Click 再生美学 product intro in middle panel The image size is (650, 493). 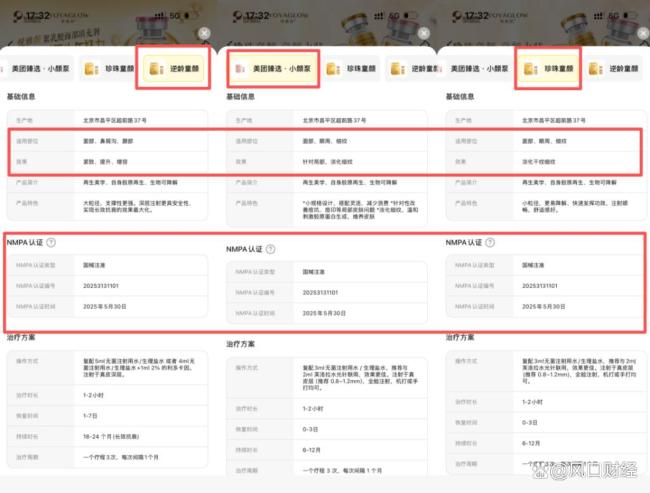(x=349, y=182)
